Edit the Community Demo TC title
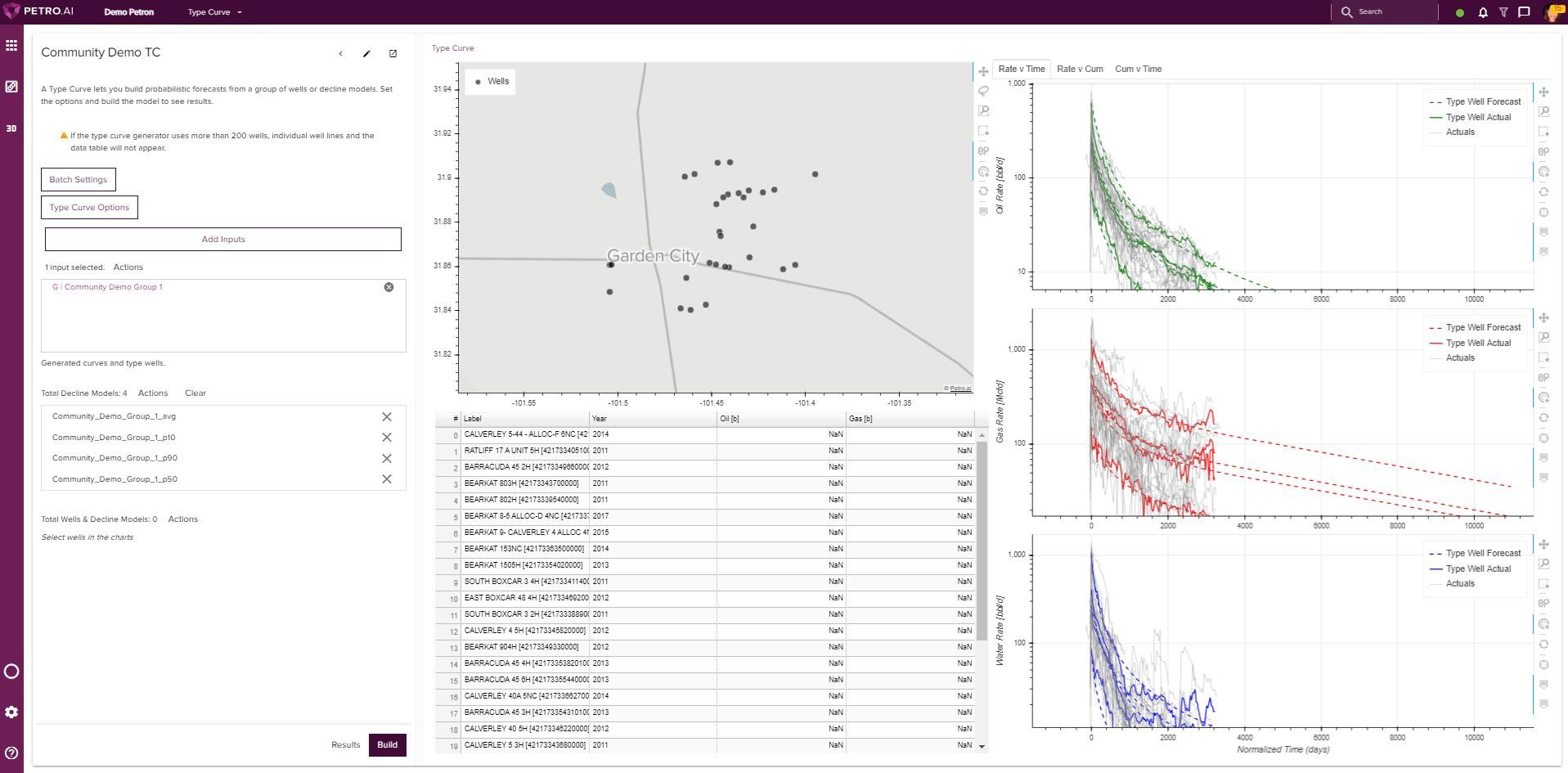The image size is (1568, 773). (366, 54)
